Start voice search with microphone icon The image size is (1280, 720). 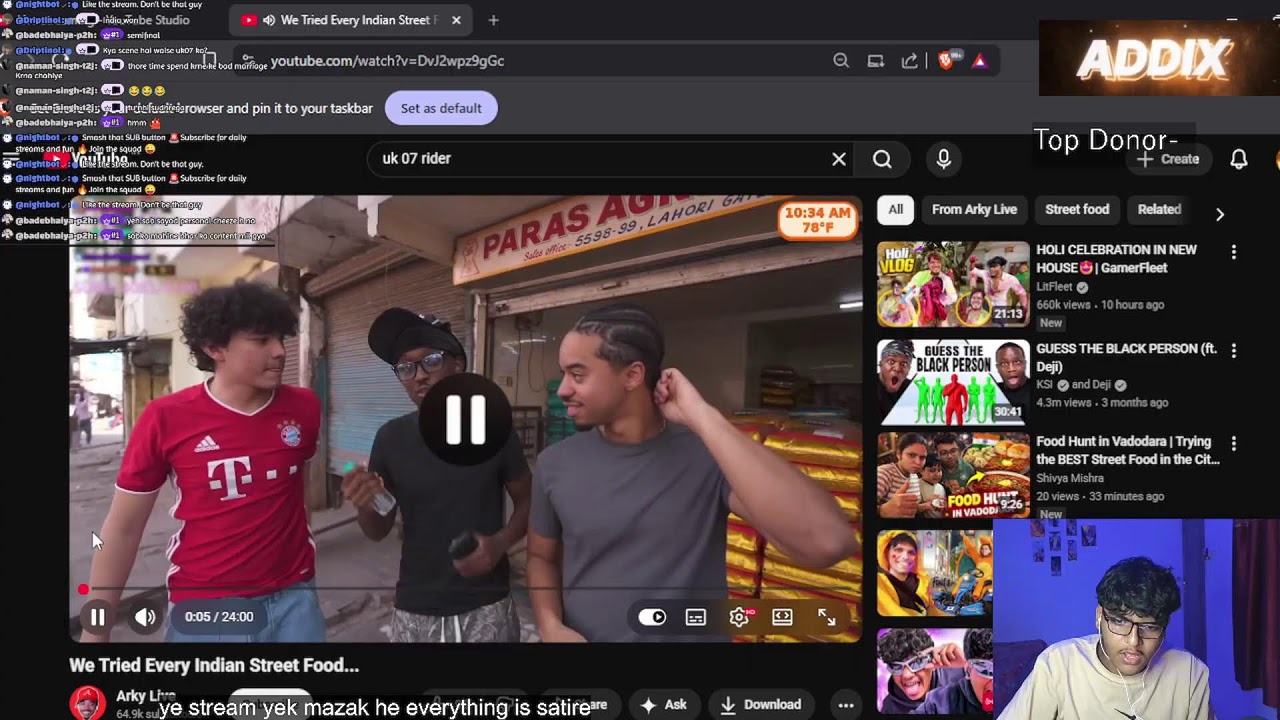[943, 159]
